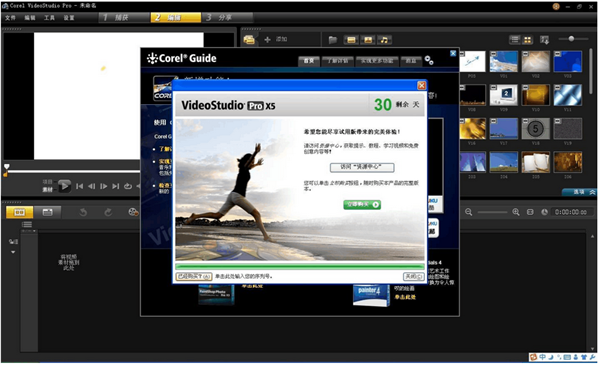The height and width of the screenshot is (365, 600).
Task: Click the project duration clock icon
Action: click(544, 212)
